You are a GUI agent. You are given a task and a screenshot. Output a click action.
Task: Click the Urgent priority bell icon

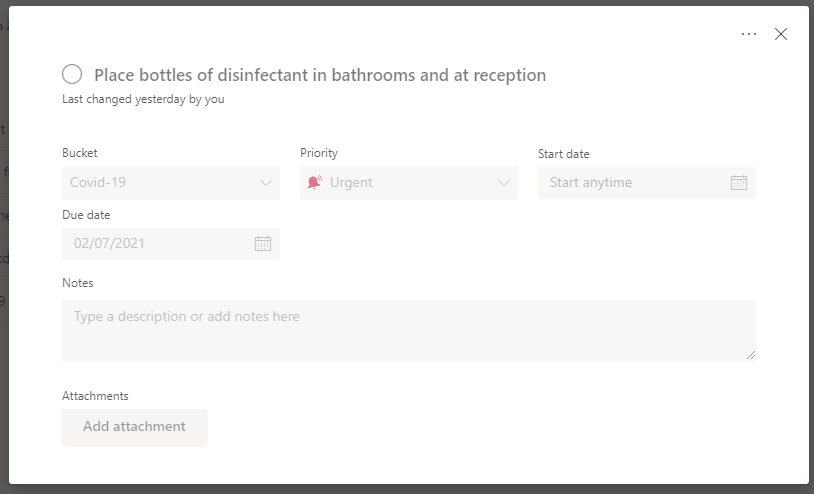pyautogui.click(x=315, y=183)
